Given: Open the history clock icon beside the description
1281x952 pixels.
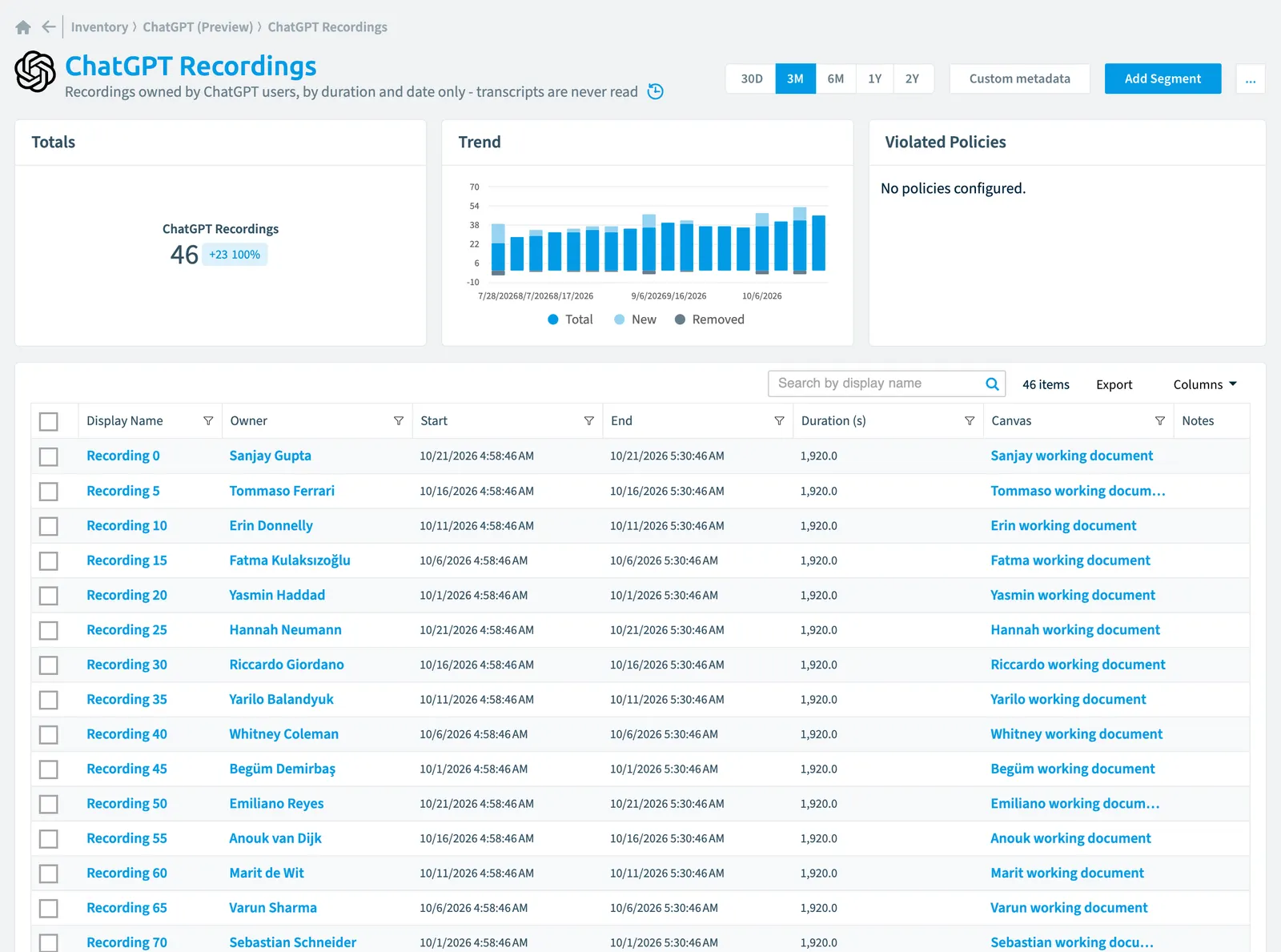Looking at the screenshot, I should pos(655,91).
